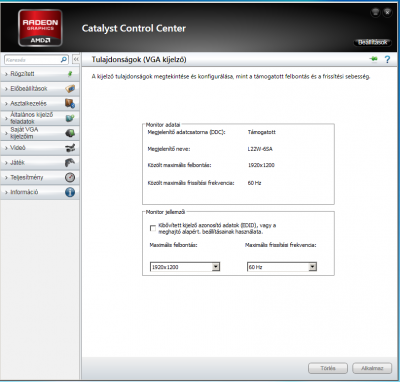
Task: Toggle the EDID extended display data checkbox
Action: [153, 228]
